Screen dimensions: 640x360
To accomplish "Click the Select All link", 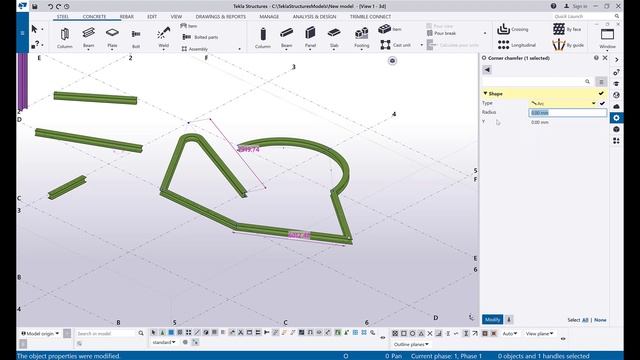I will click(x=585, y=320).
